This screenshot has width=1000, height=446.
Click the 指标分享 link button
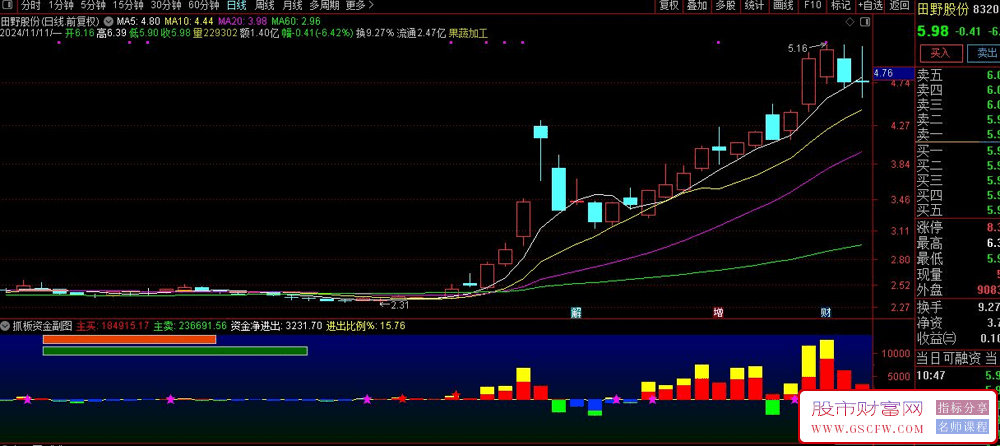[x=962, y=408]
